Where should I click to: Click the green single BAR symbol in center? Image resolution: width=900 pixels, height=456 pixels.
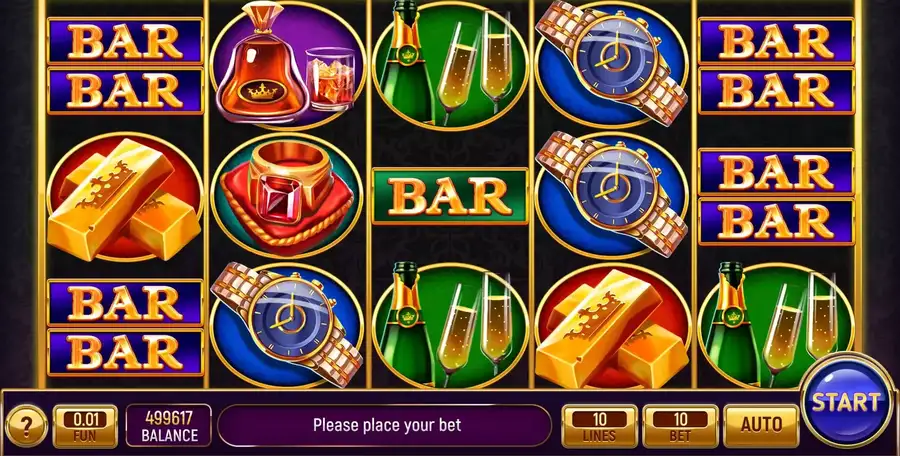449,196
